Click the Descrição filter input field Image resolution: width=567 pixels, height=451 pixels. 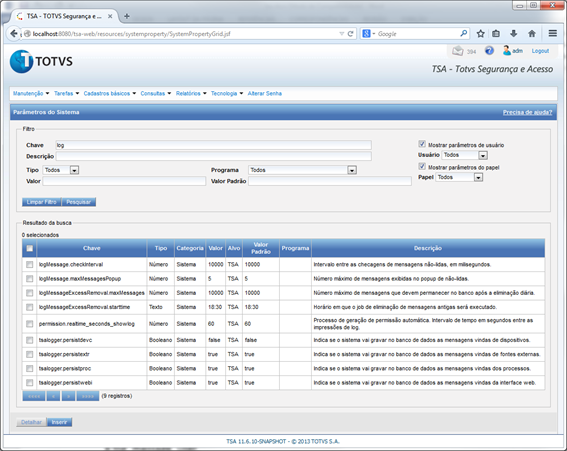tap(213, 156)
